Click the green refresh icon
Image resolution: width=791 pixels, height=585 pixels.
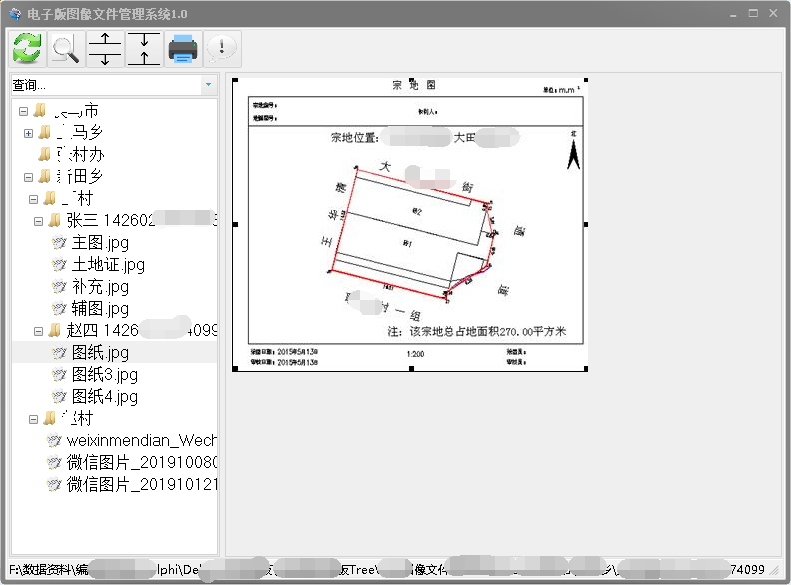coord(27,48)
